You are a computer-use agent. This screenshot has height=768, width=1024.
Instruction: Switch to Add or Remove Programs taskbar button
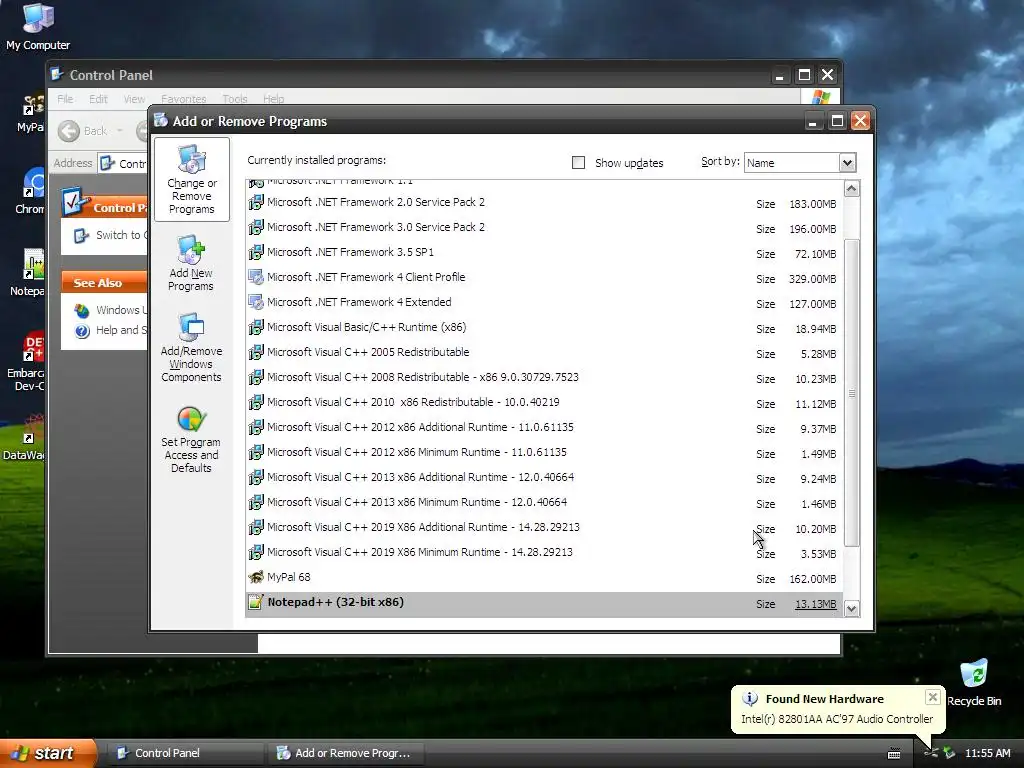[x=345, y=753]
